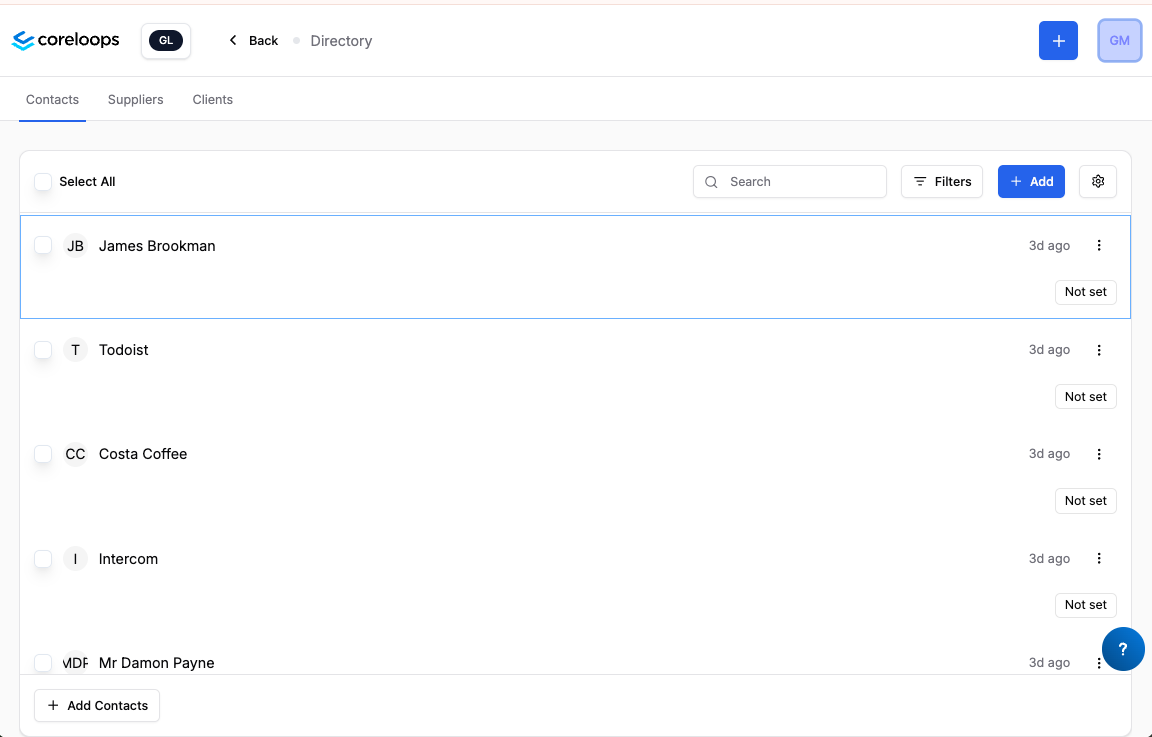1152x737 pixels.
Task: Check the Intercom checkbox
Action: tap(43, 558)
